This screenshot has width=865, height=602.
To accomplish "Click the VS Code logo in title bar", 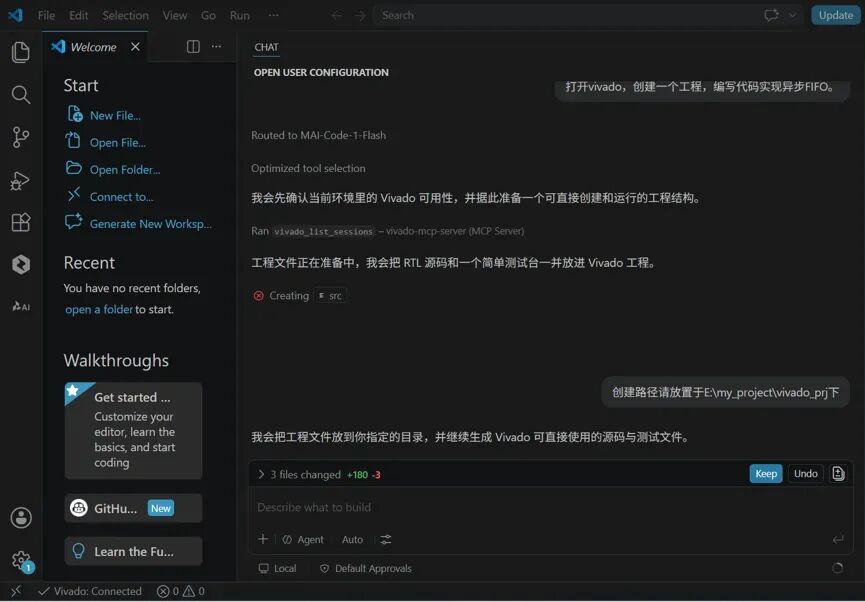I will tap(15, 15).
